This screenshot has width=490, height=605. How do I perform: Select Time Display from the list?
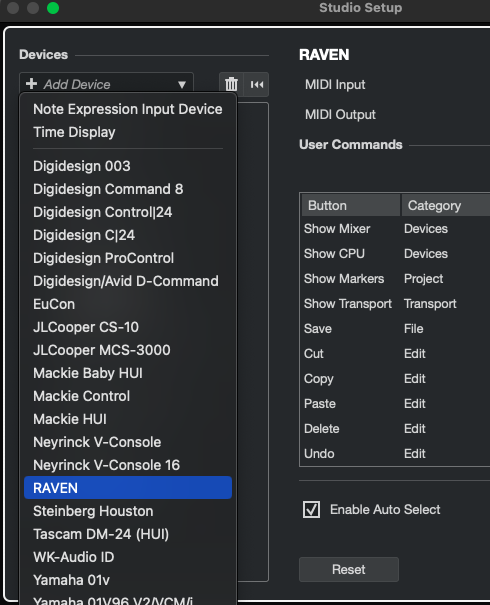coord(128,132)
